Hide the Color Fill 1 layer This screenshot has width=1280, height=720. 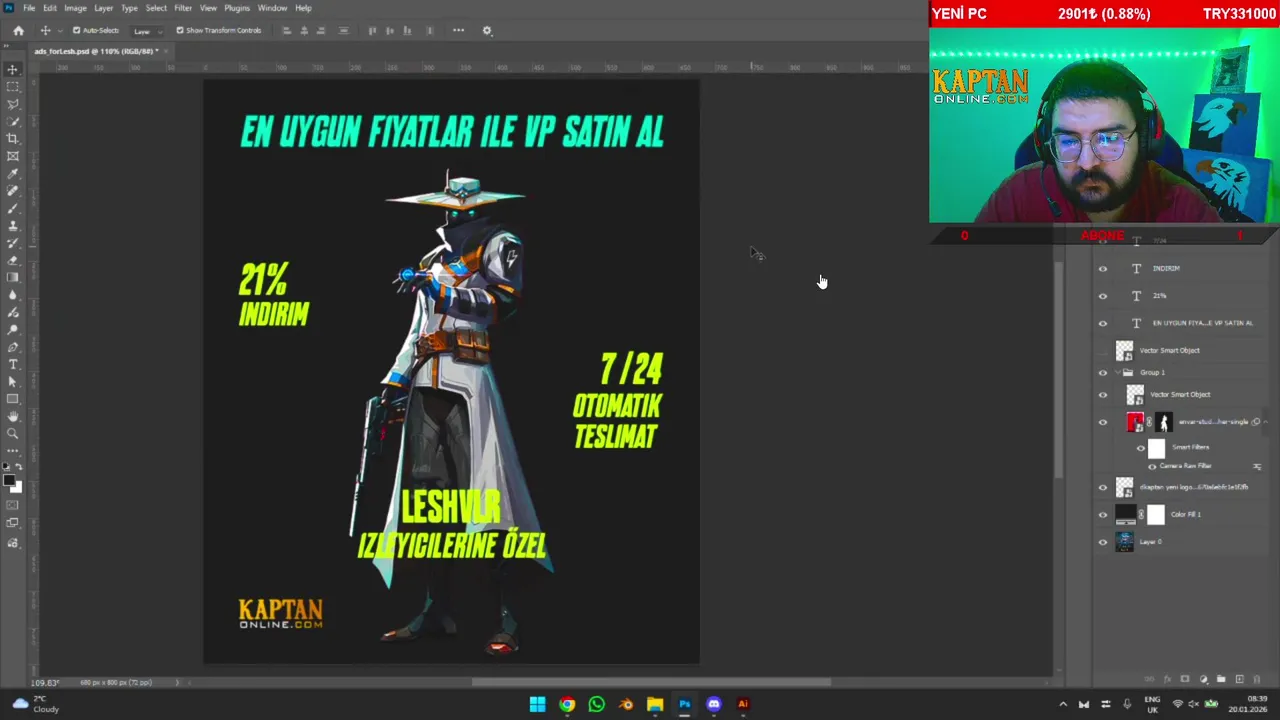(1103, 514)
